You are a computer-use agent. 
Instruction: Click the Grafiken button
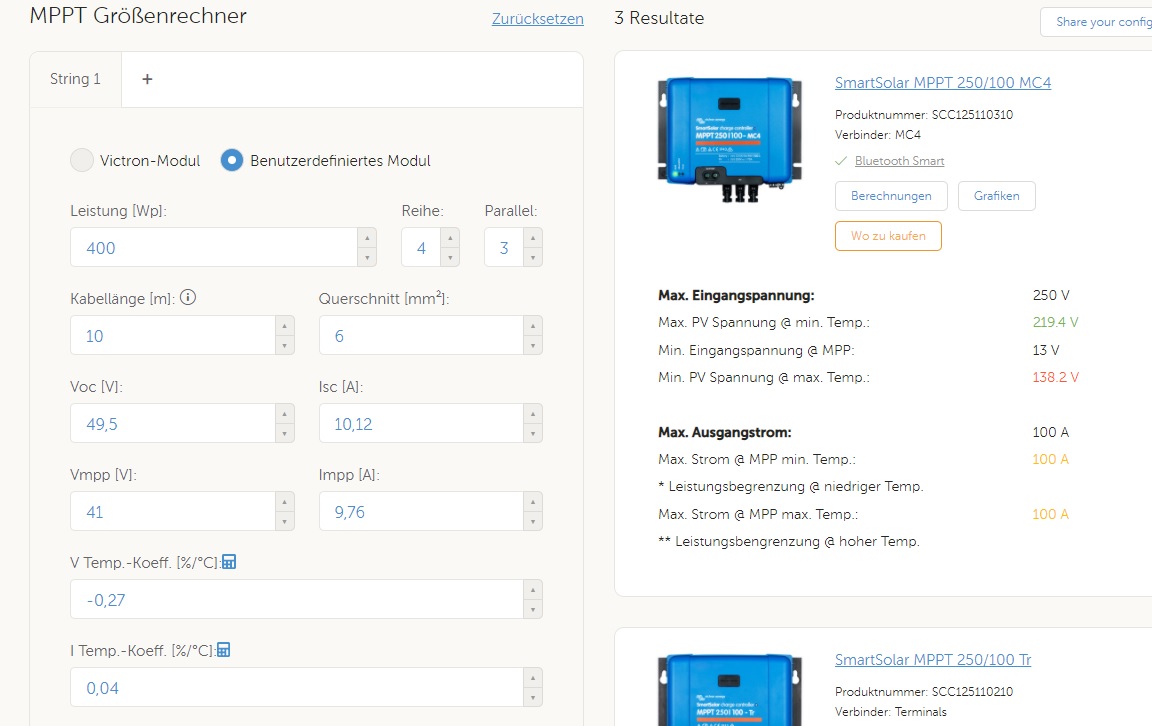996,196
